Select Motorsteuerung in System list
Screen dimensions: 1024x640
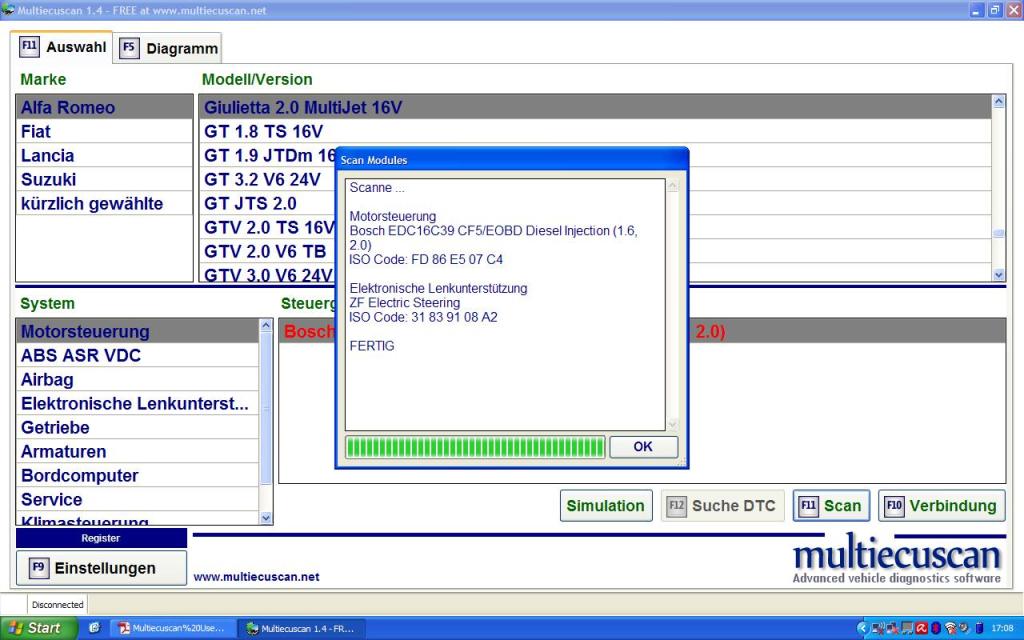pyautogui.click(x=138, y=331)
